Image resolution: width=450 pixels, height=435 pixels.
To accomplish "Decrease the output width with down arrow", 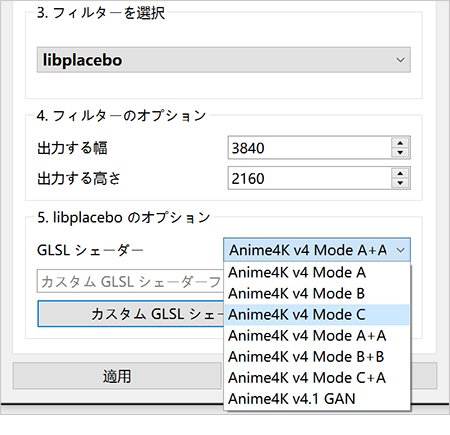I will pos(400,153).
